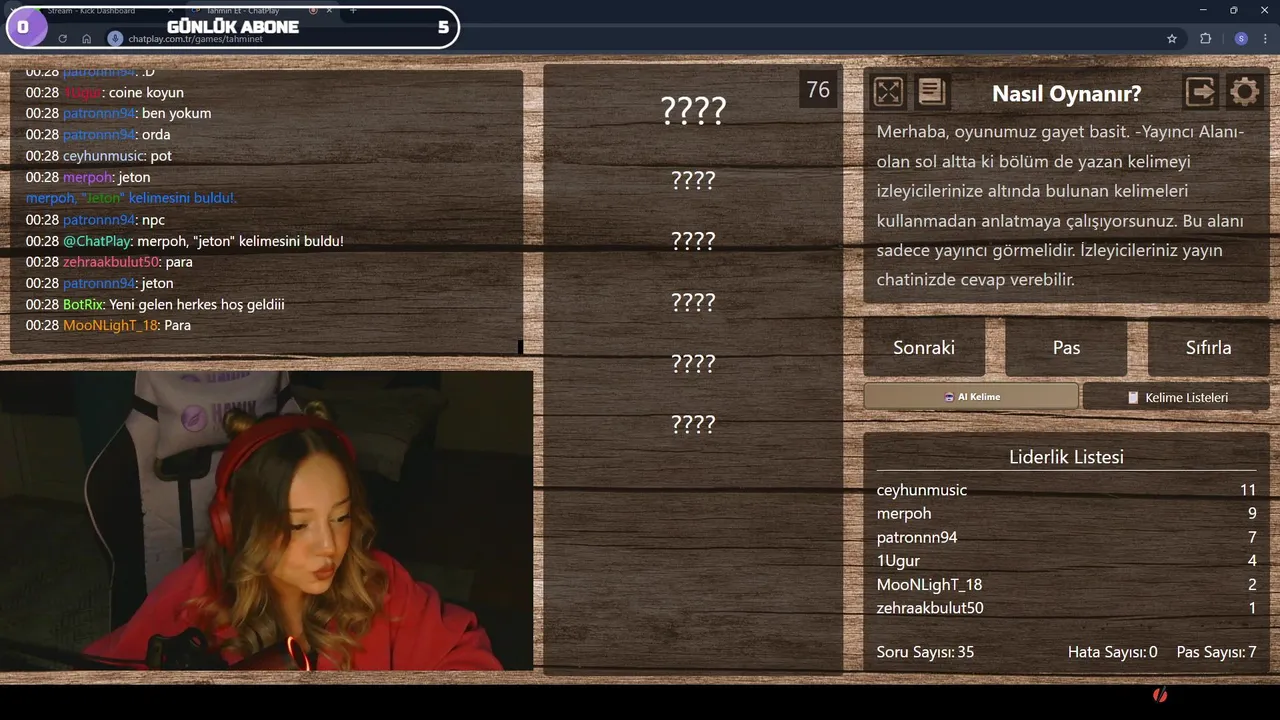This screenshot has width=1280, height=720.
Task: Bookmark this page with the star icon
Action: pos(1172,38)
